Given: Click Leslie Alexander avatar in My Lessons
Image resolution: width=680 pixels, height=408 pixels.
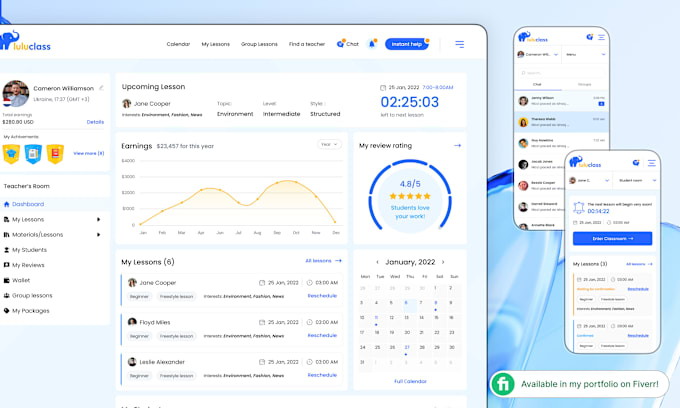Looking at the screenshot, I should 132,362.
